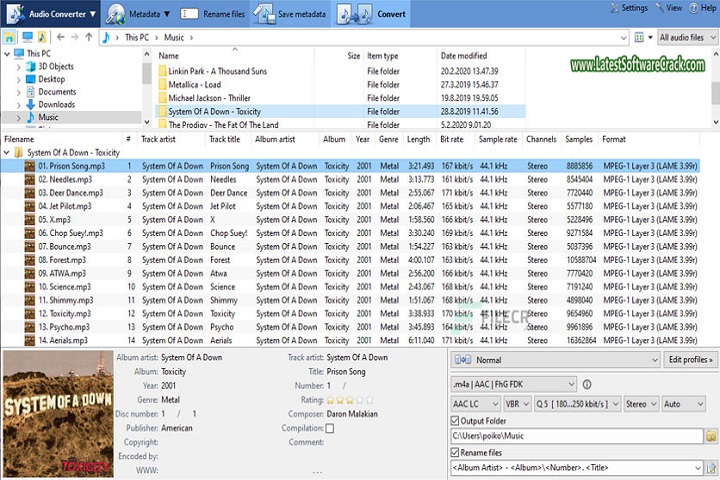Click the 06. Chop Suey!.mp3 file icon
This screenshot has width=720, height=480.
[x=30, y=233]
